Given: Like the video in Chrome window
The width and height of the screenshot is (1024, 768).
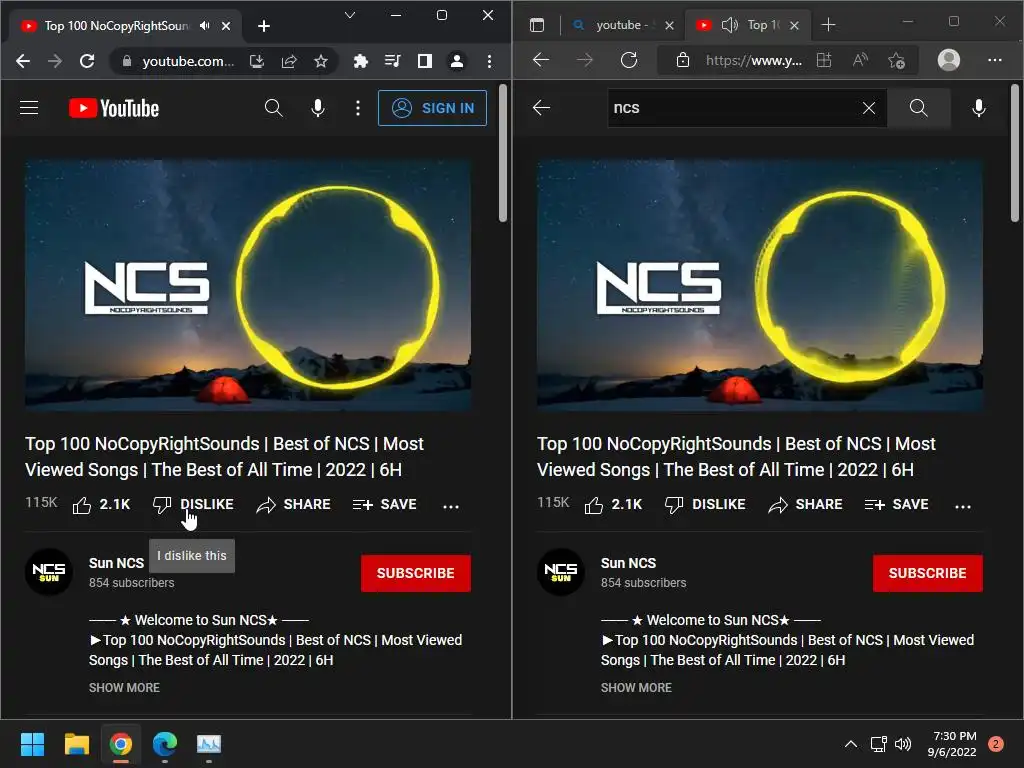Looking at the screenshot, I should click(101, 505).
